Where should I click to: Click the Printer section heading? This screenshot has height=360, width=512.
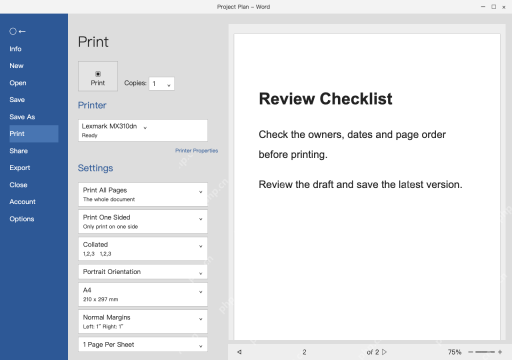coord(92,105)
